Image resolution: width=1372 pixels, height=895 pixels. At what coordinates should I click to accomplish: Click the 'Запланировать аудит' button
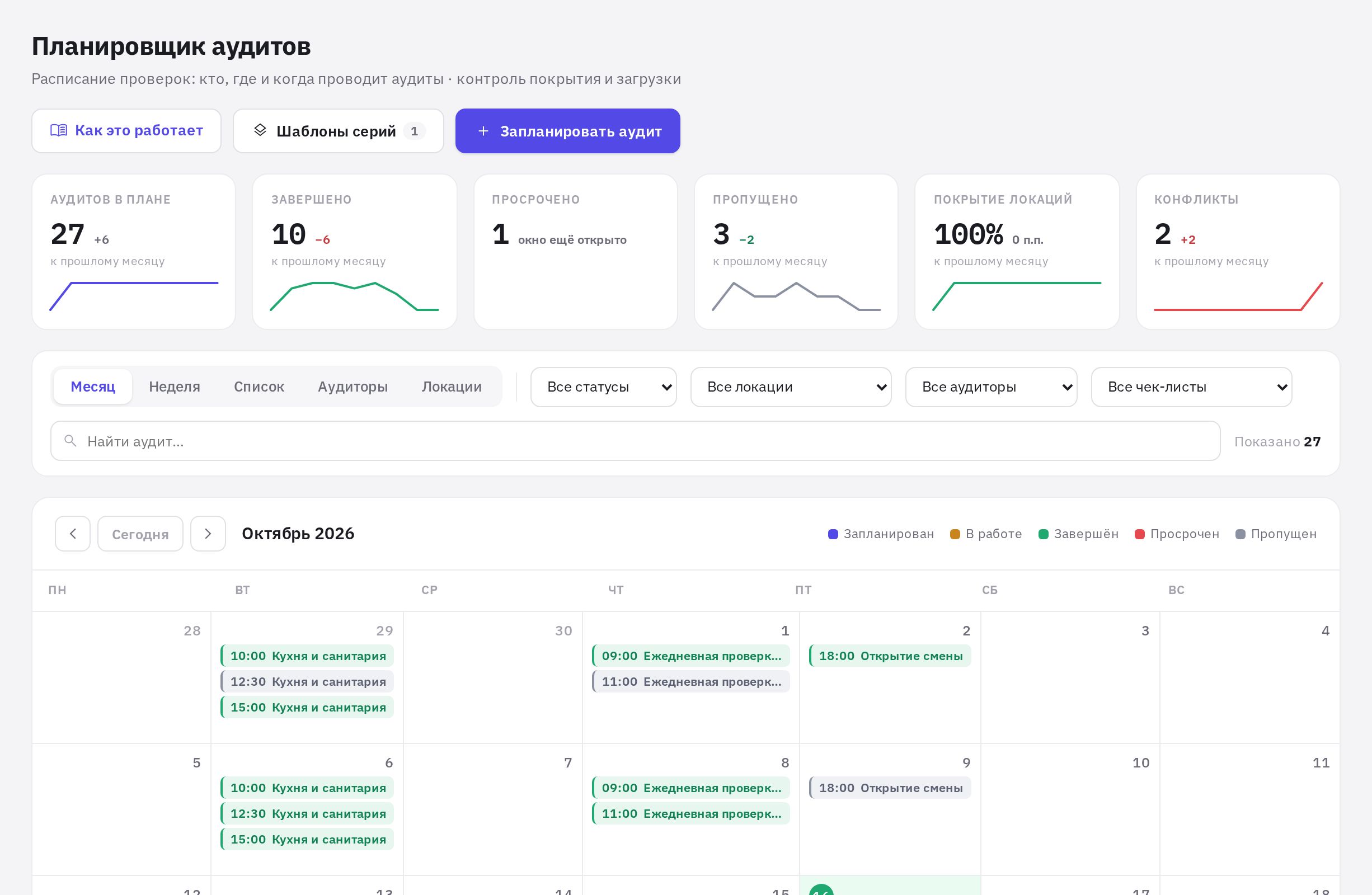(x=568, y=131)
